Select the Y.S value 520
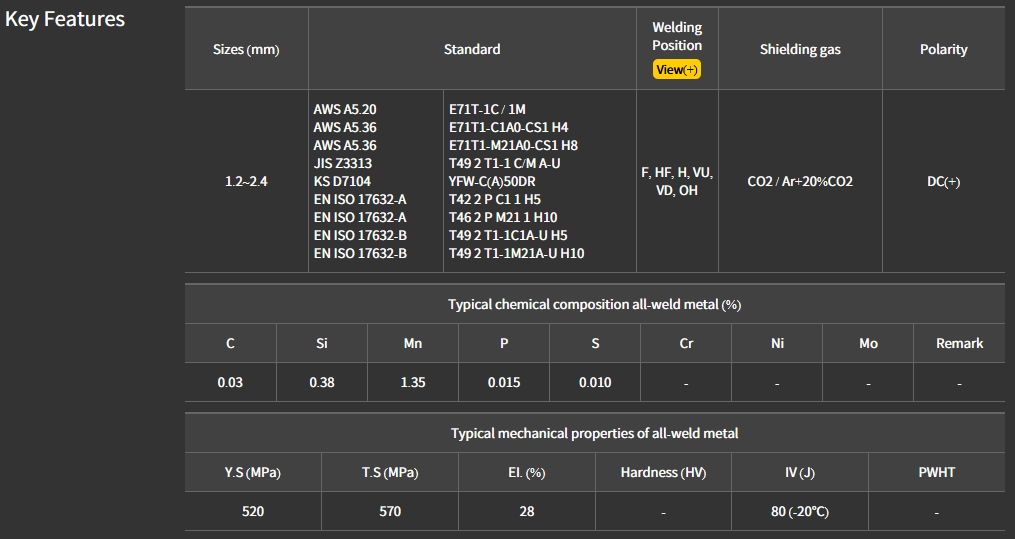This screenshot has height=539, width=1015. click(253, 511)
